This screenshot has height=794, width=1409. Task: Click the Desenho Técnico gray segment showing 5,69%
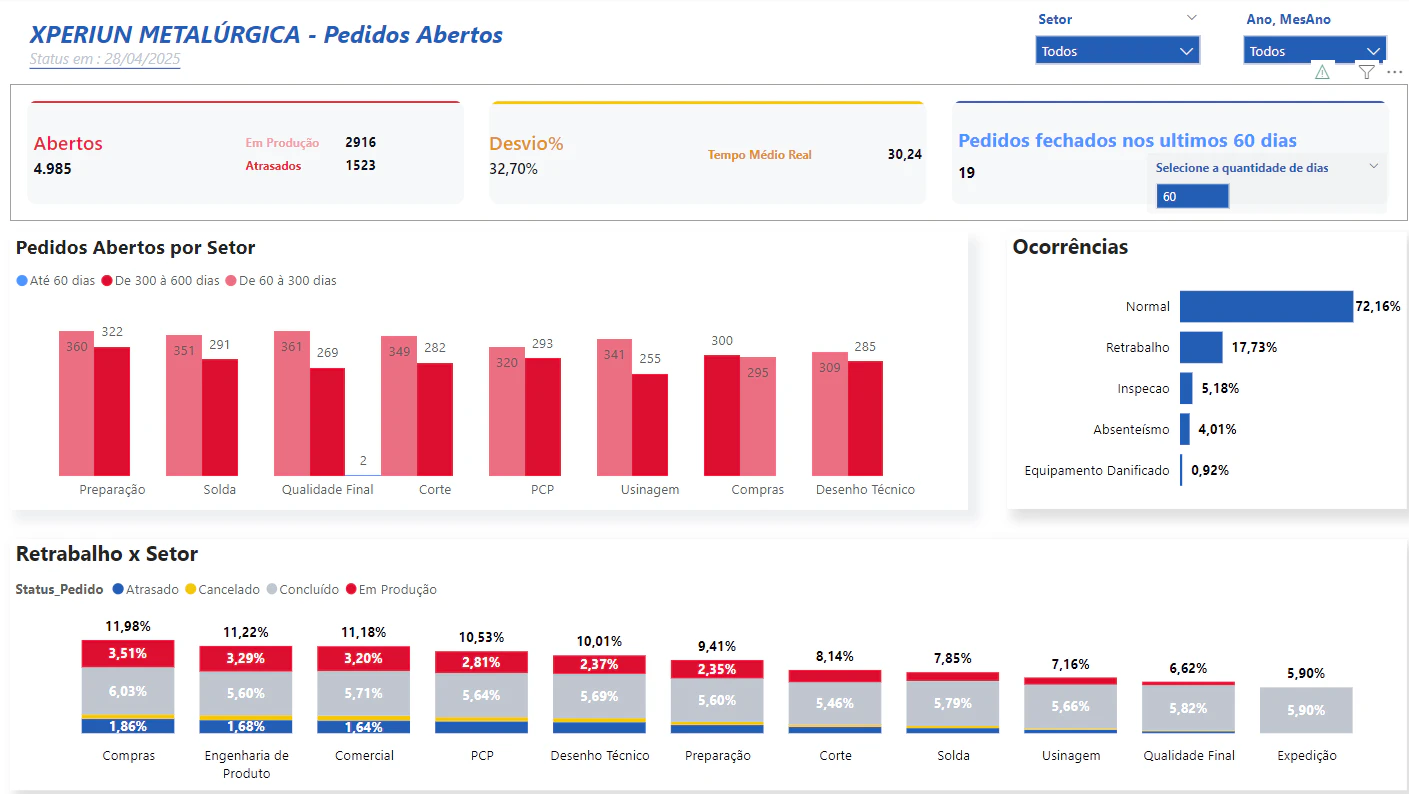tap(599, 696)
